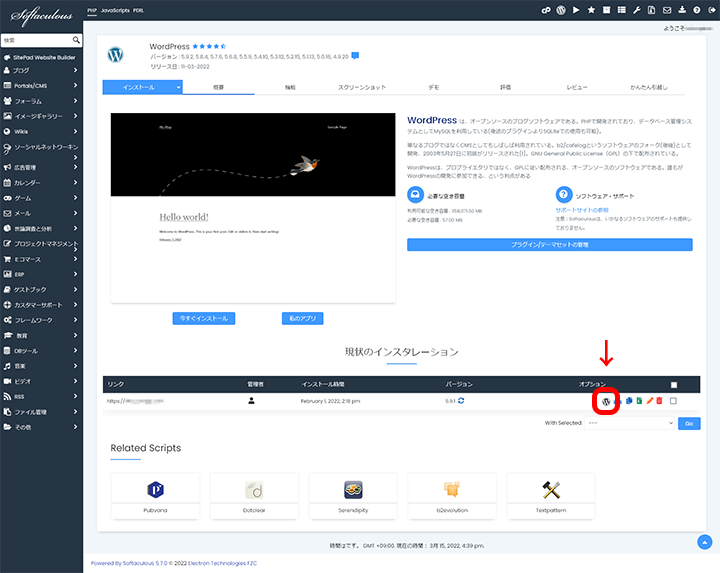Select the JavaScripts tab at top
This screenshot has width=720, height=573.
click(x=115, y=10)
